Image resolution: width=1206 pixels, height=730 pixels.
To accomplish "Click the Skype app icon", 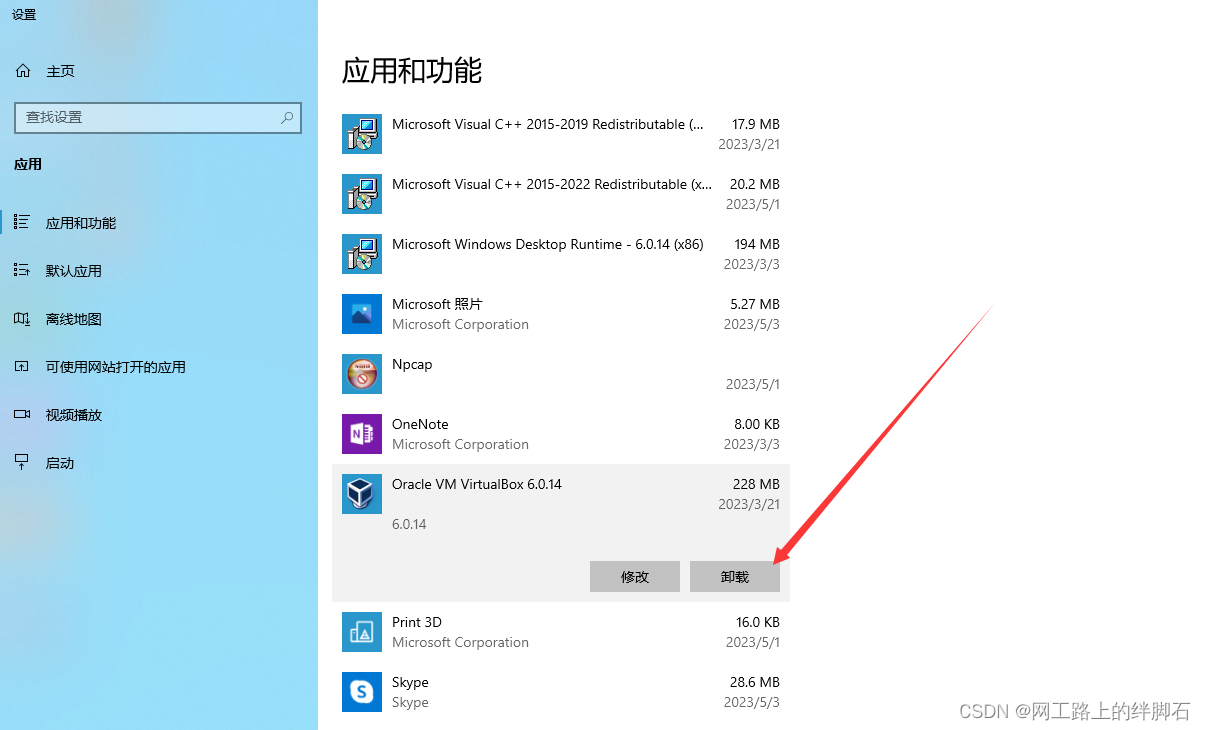I will (362, 692).
